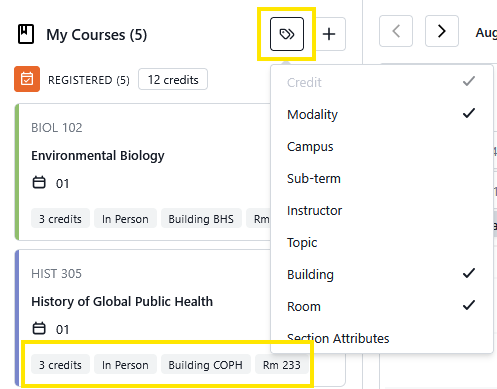The height and width of the screenshot is (389, 497).
Task: Click the orange Registered calendar icon
Action: pyautogui.click(x=27, y=79)
